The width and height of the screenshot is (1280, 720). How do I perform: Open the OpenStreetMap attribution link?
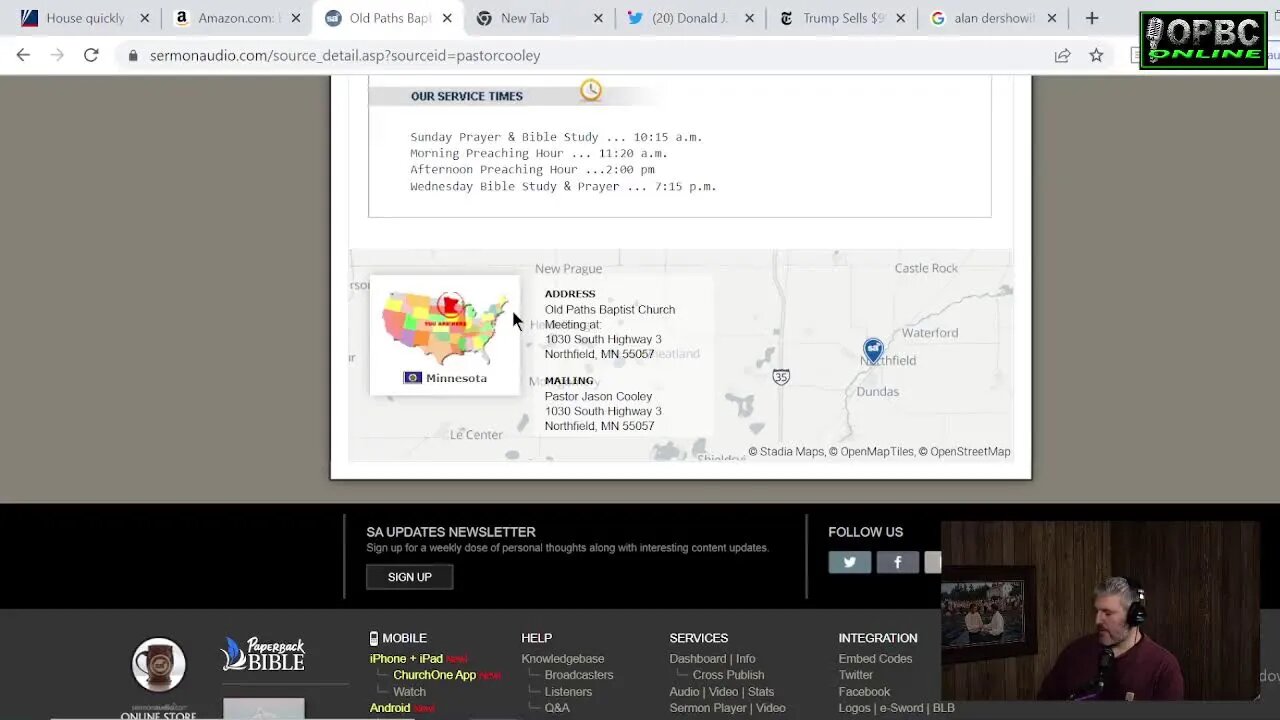pos(964,452)
